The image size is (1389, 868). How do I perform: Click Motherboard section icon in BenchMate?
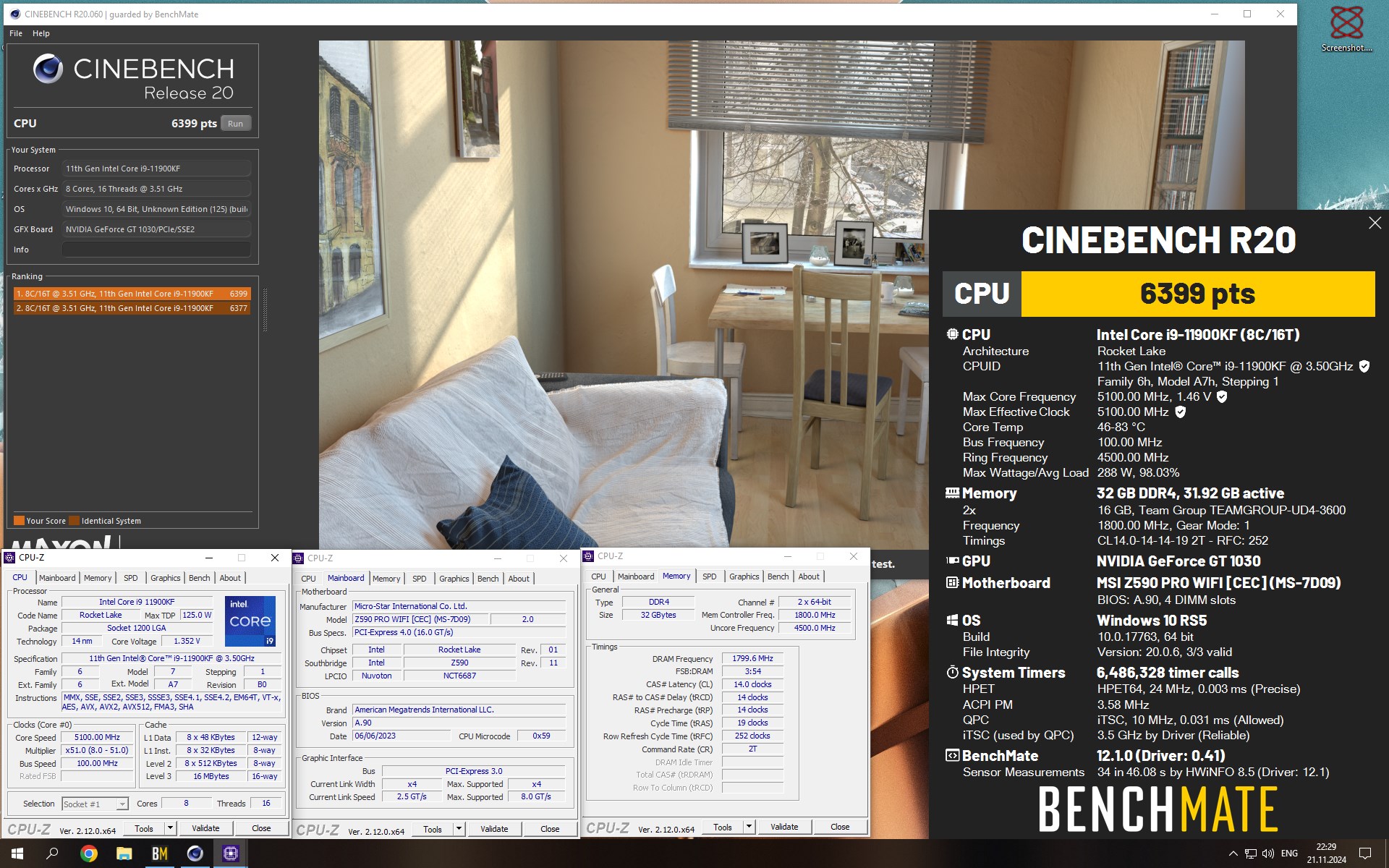tap(952, 582)
